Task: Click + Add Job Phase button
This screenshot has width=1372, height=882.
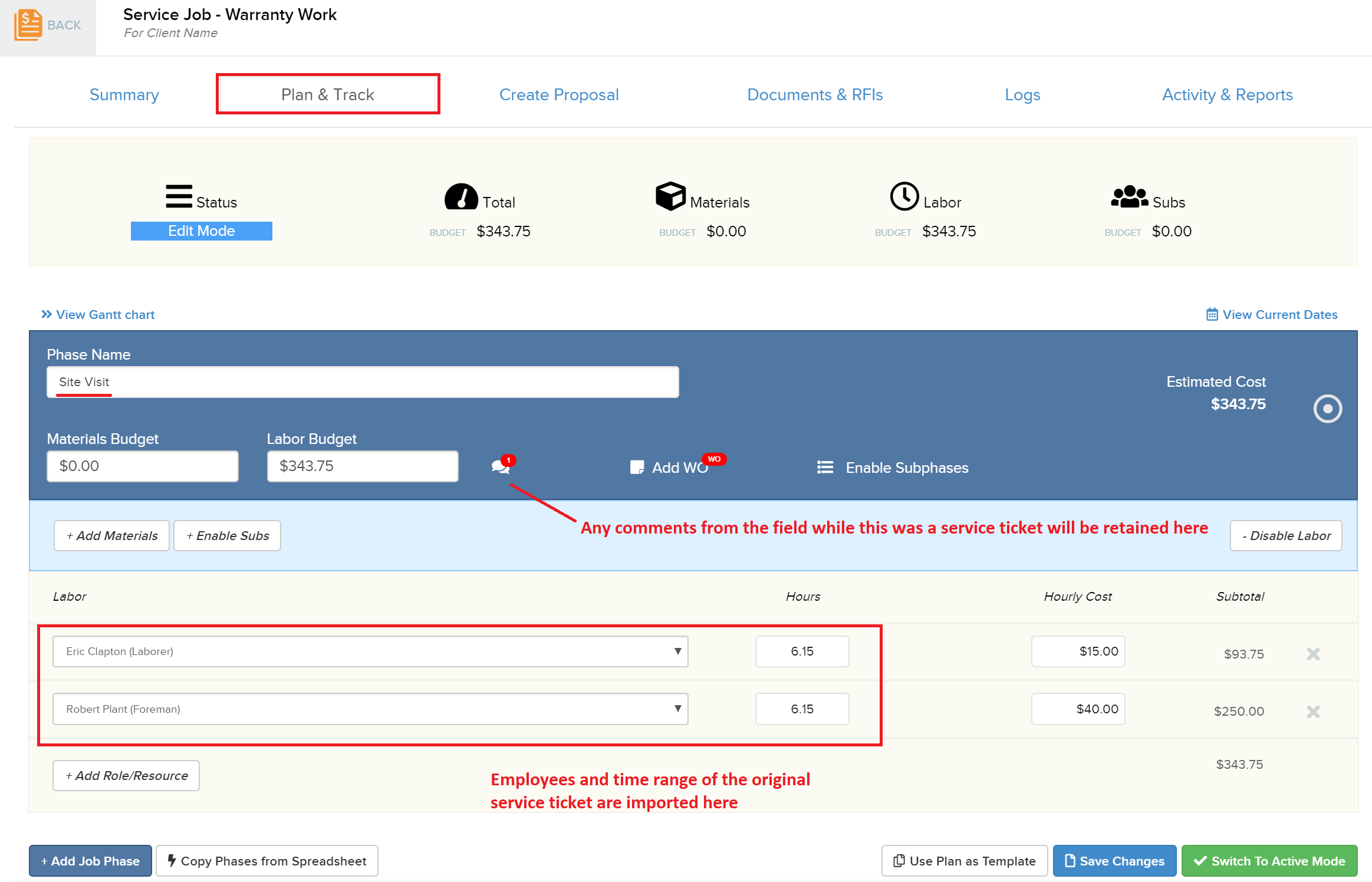Action: point(90,861)
